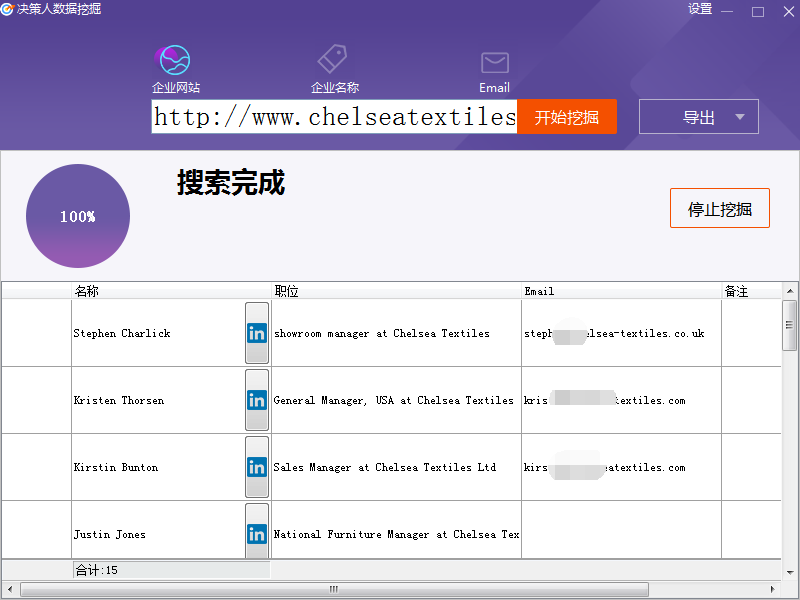Click the 开始挖掘 start button
800x600 pixels.
(567, 117)
